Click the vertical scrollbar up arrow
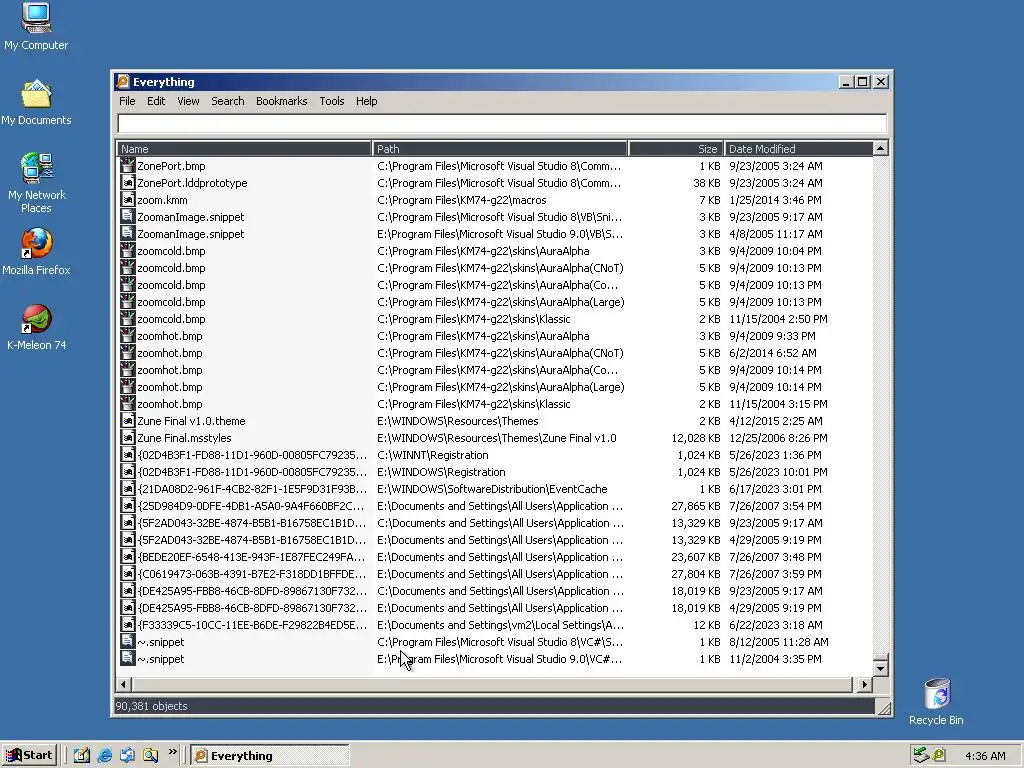The image size is (1024, 768). (x=880, y=149)
